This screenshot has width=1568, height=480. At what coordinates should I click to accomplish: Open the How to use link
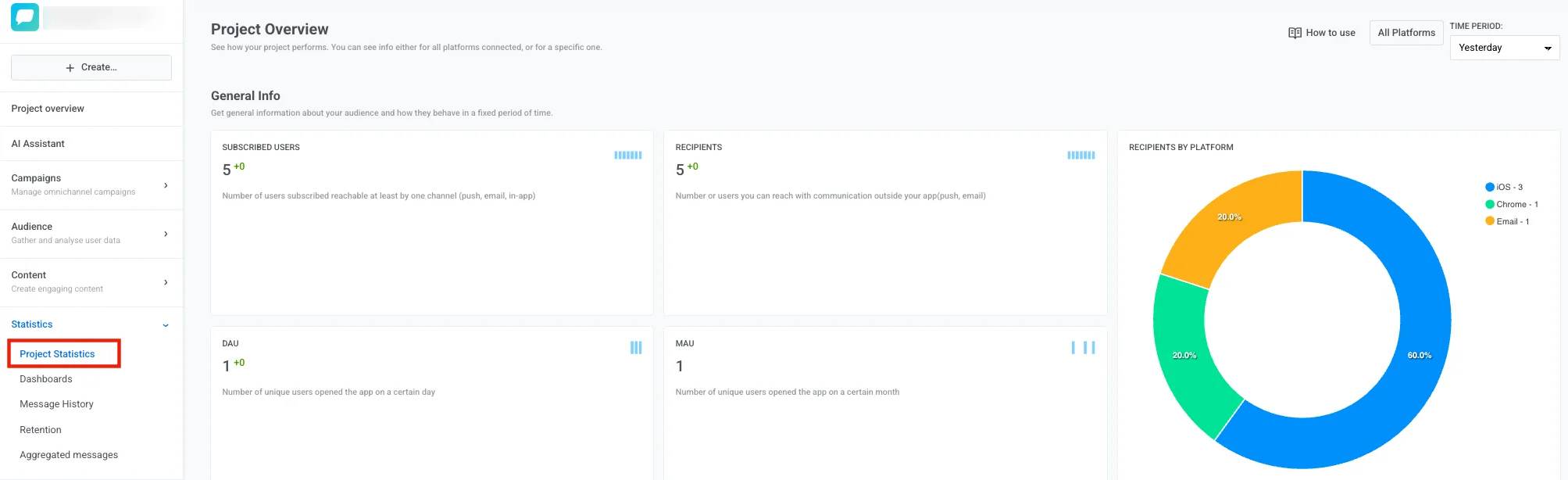click(1330, 33)
